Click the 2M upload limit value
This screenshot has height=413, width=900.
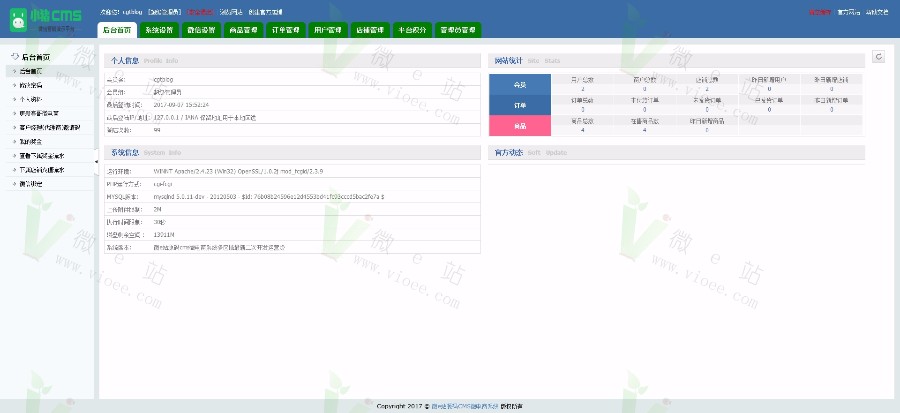point(158,209)
